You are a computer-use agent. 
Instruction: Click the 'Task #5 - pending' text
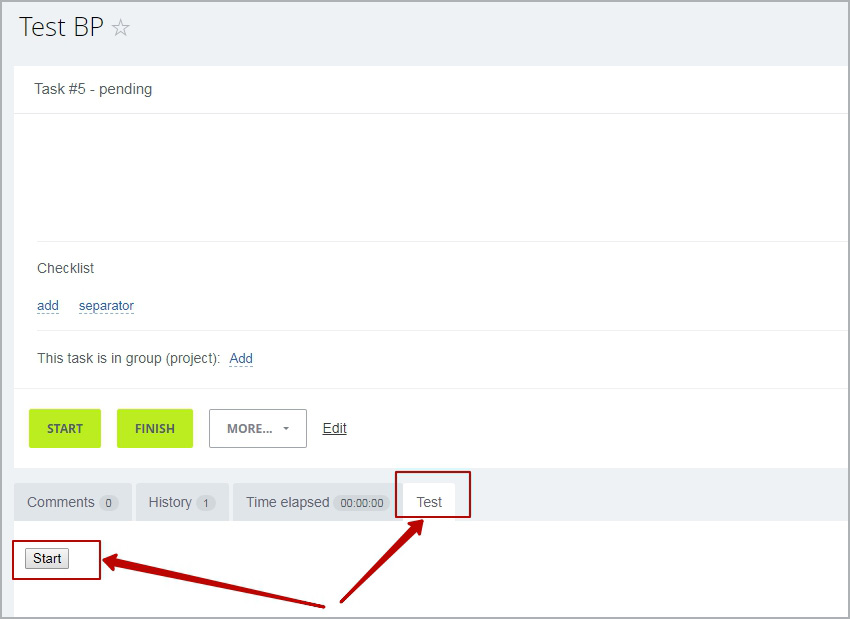pyautogui.click(x=93, y=89)
